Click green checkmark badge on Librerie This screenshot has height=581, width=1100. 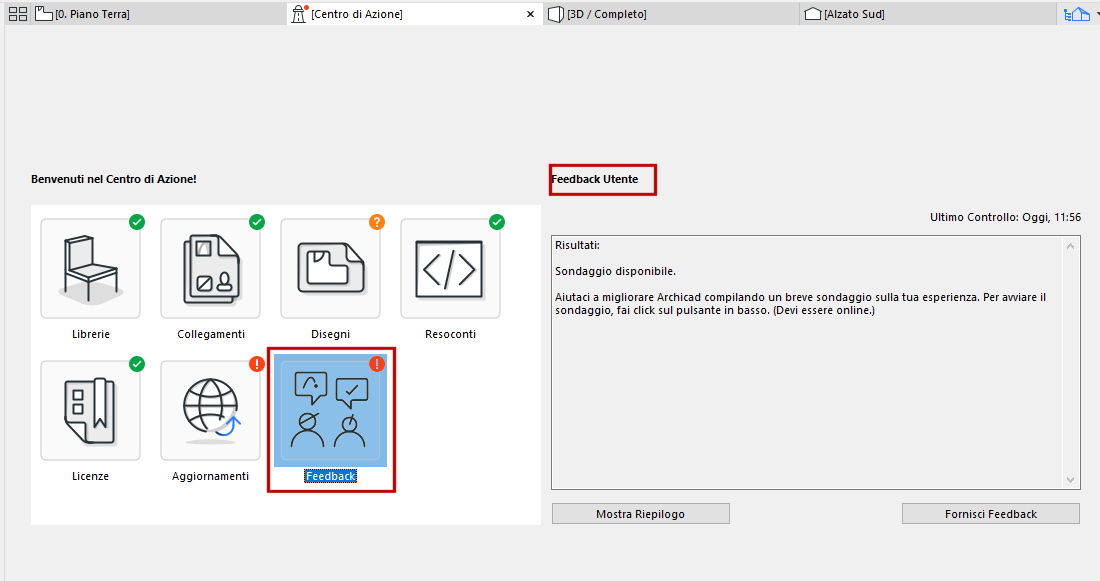pos(137,222)
